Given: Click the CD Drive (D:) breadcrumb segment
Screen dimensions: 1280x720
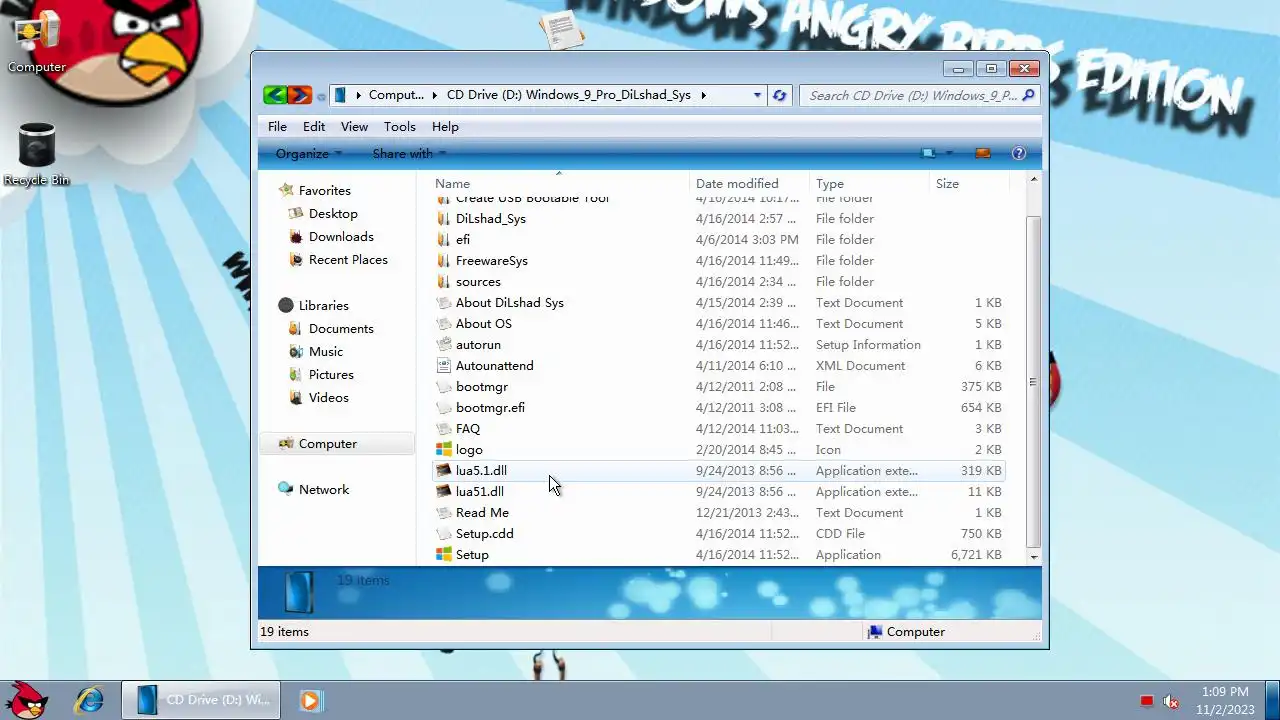Looking at the screenshot, I should [568, 95].
